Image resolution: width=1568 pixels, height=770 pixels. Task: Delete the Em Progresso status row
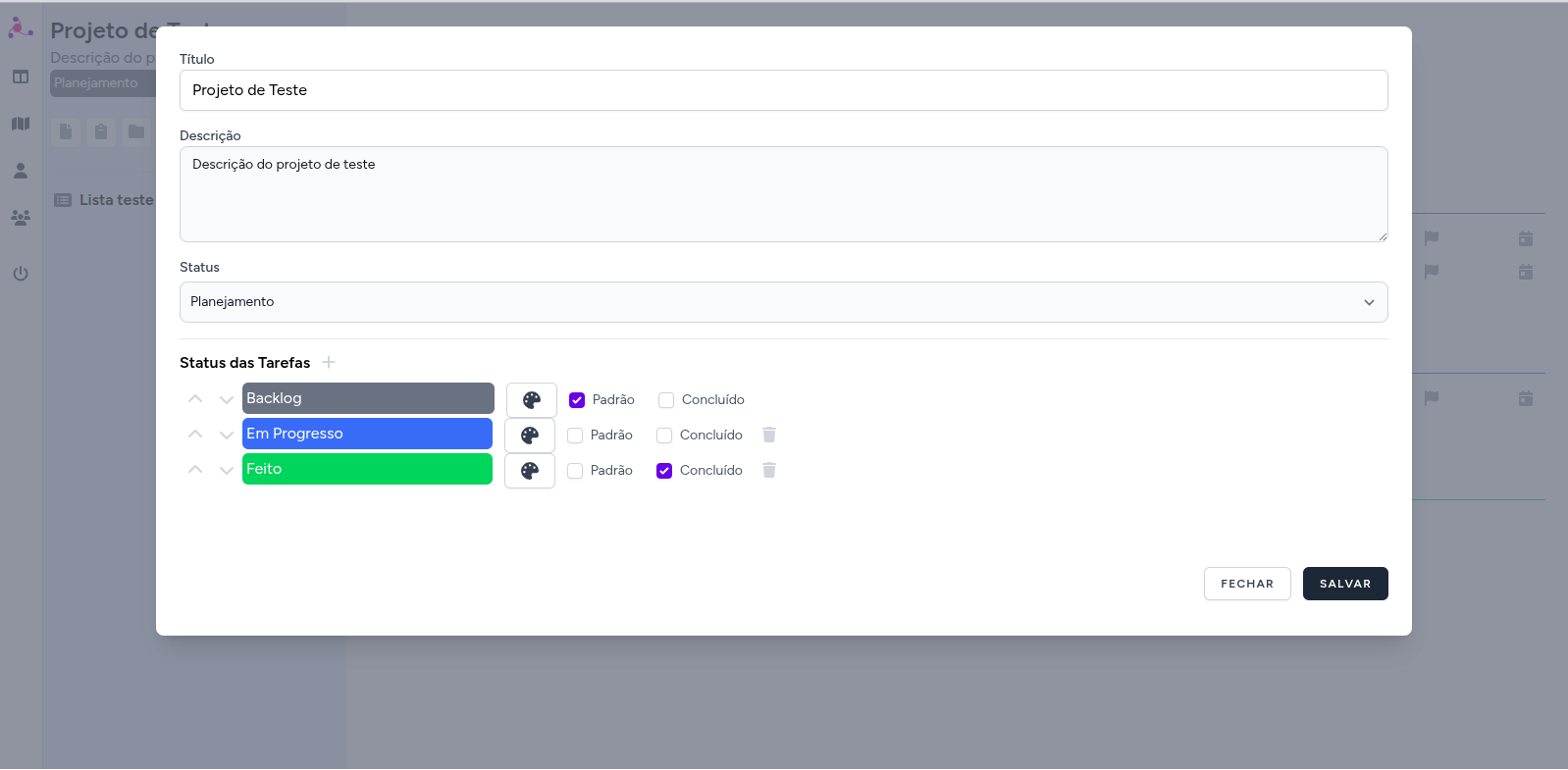(769, 435)
